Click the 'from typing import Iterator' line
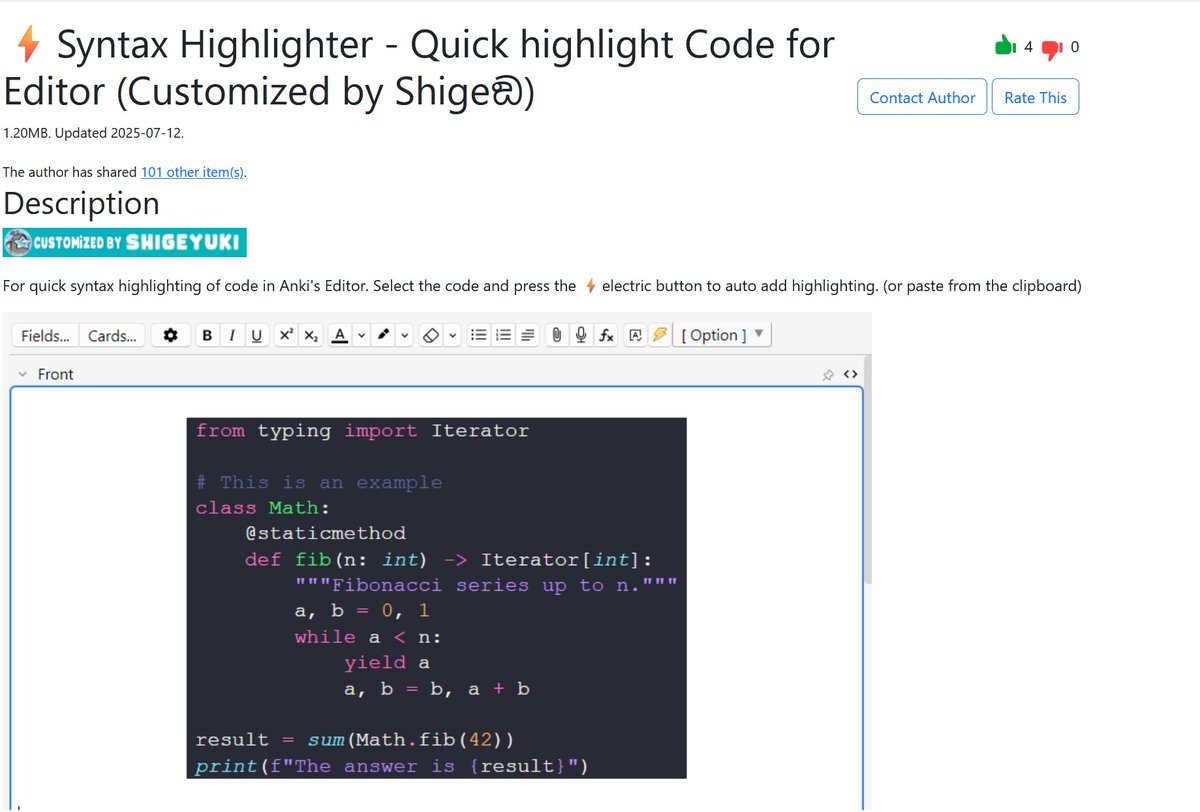 tap(362, 431)
